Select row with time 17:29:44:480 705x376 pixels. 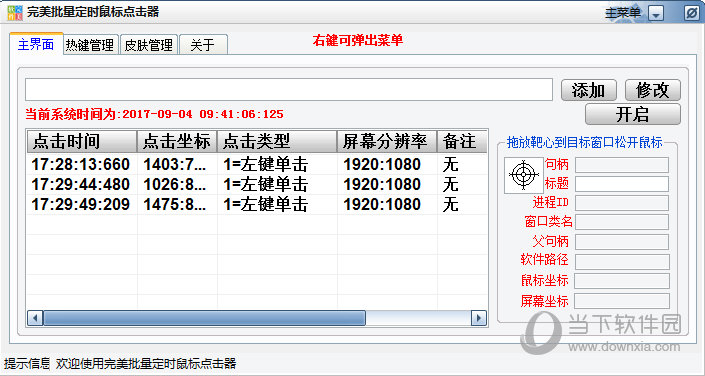pyautogui.click(x=257, y=184)
